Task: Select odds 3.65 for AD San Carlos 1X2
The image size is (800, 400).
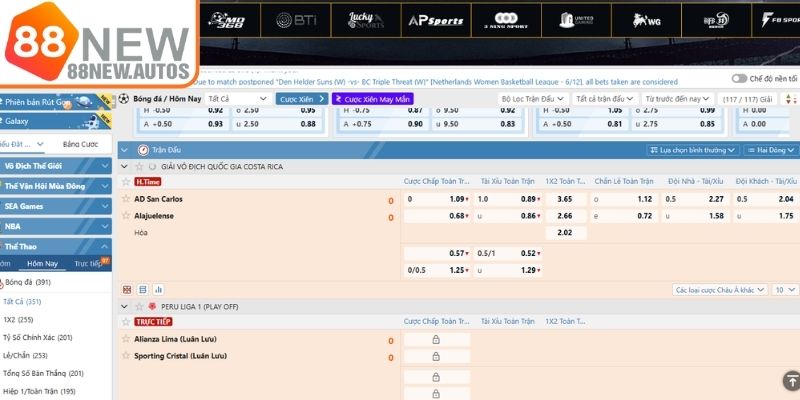Action: [x=565, y=199]
